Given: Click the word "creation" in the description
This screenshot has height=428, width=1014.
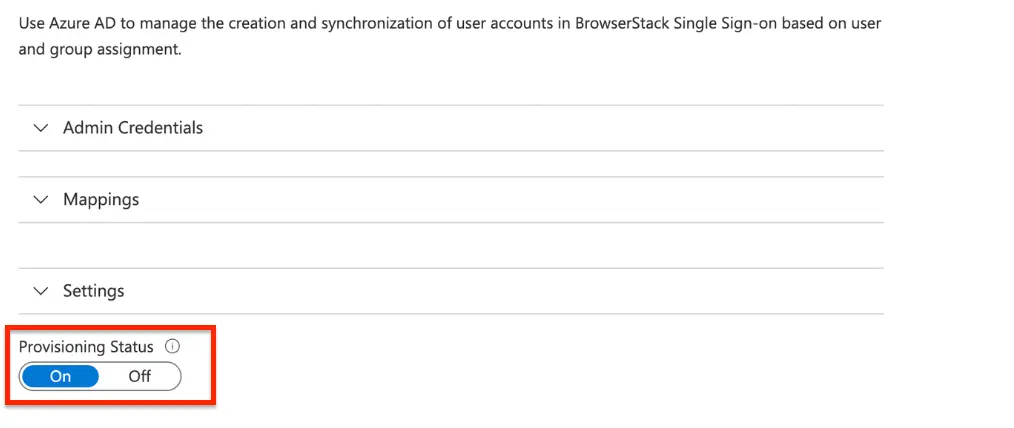Looking at the screenshot, I should tap(252, 22).
